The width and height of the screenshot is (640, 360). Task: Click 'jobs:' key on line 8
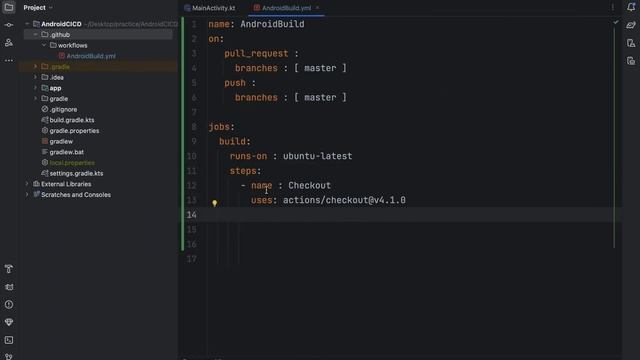coord(222,127)
